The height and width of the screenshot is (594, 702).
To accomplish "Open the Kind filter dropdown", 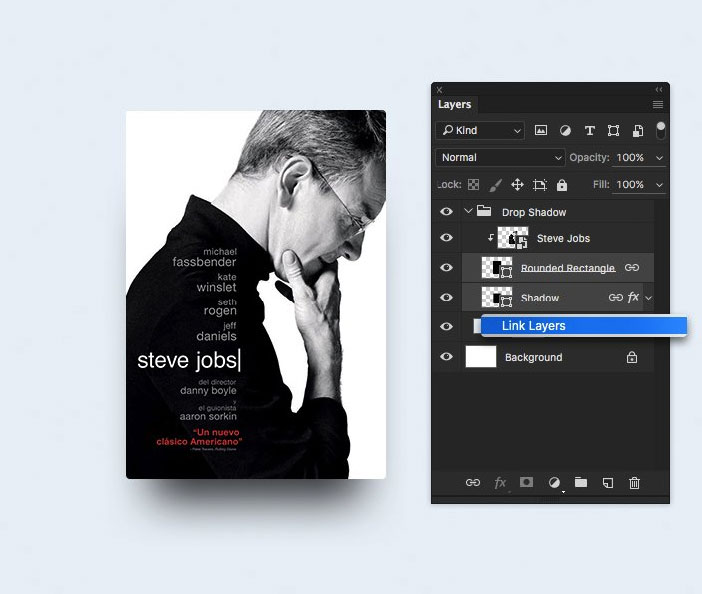I will pyautogui.click(x=480, y=130).
